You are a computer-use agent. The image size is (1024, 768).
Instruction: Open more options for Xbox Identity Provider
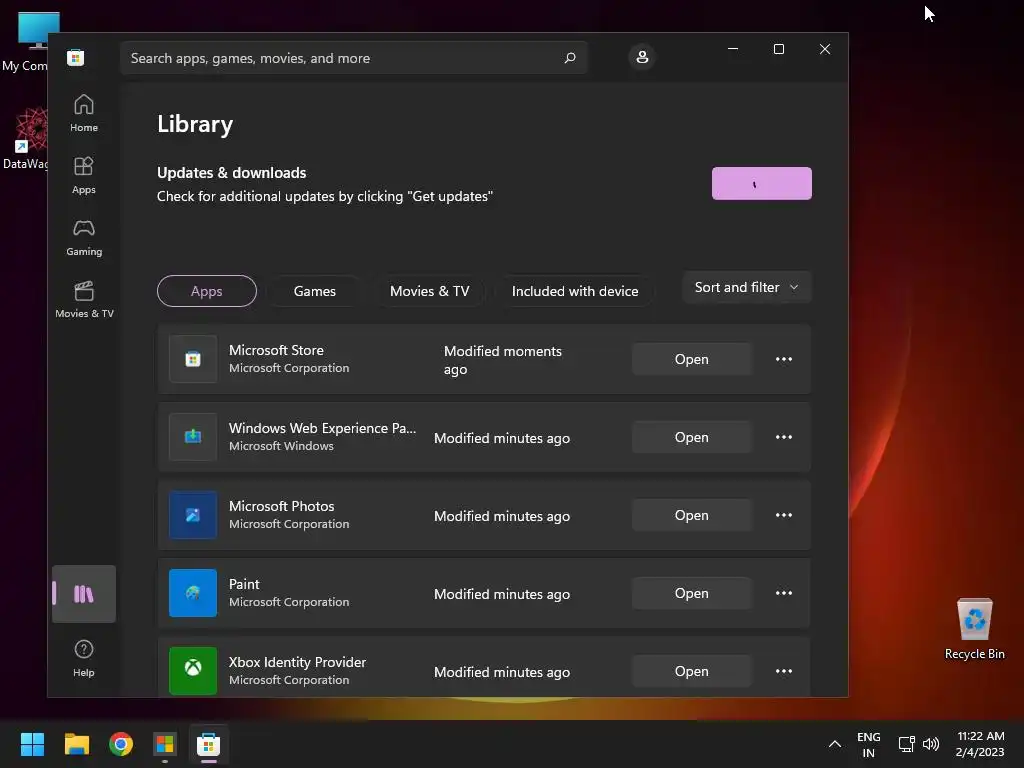pos(784,671)
